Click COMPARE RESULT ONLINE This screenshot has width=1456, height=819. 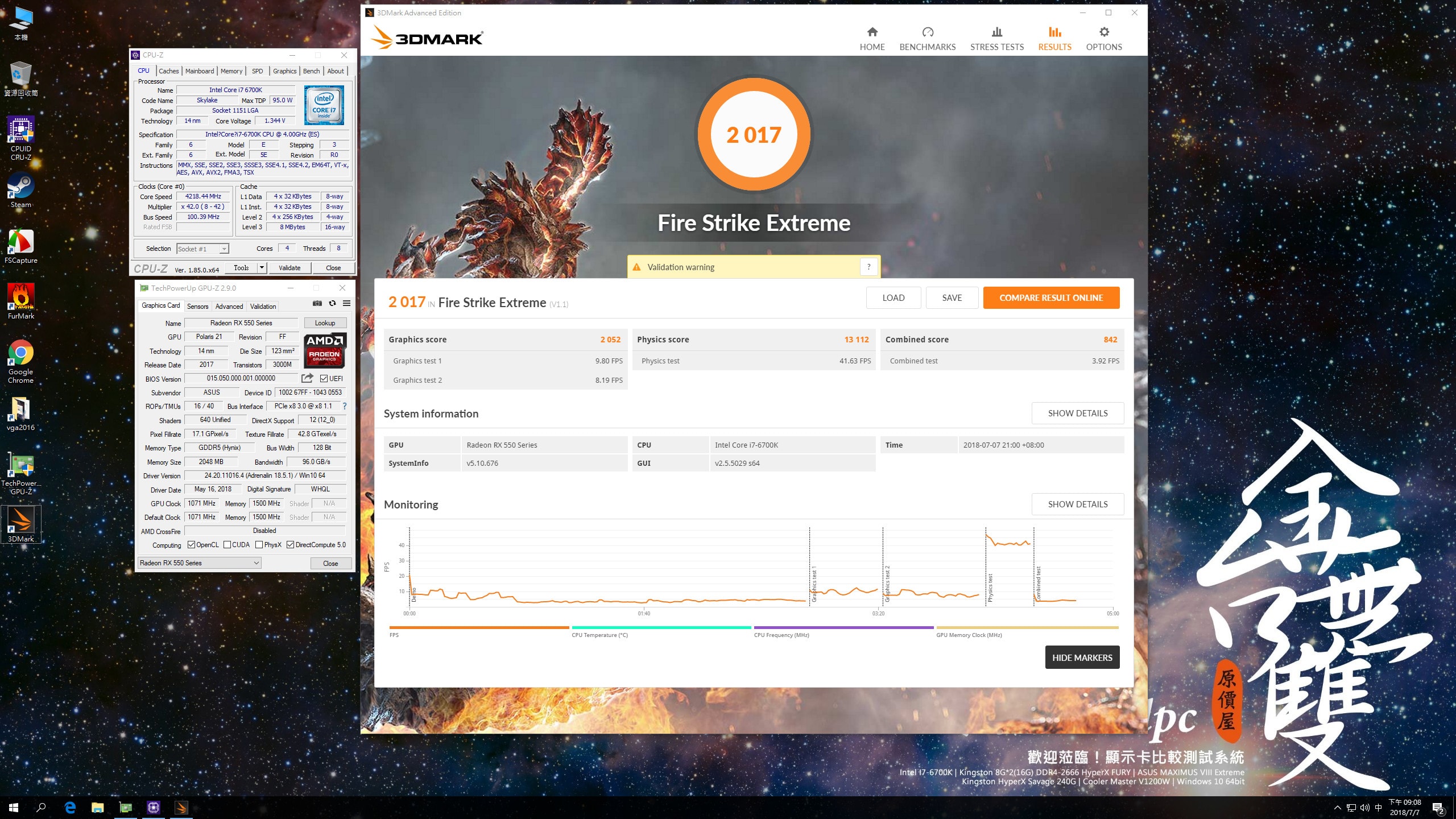pyautogui.click(x=1051, y=297)
